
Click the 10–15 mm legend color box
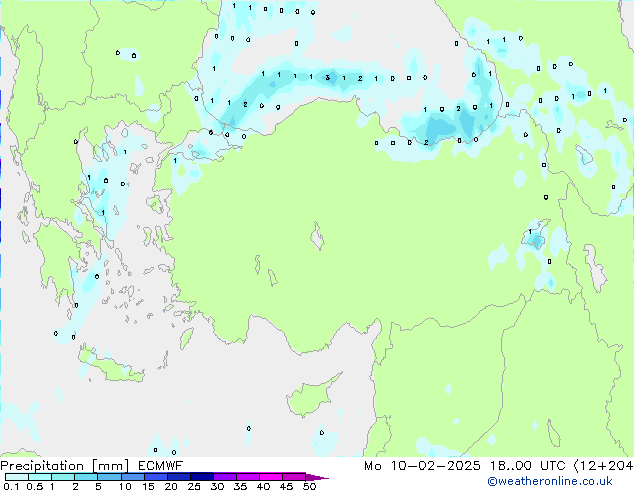133,477
